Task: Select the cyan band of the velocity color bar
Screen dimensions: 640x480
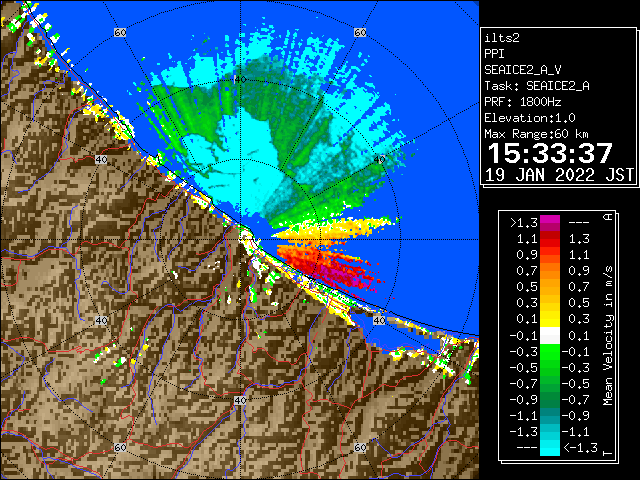Action: (x=550, y=448)
